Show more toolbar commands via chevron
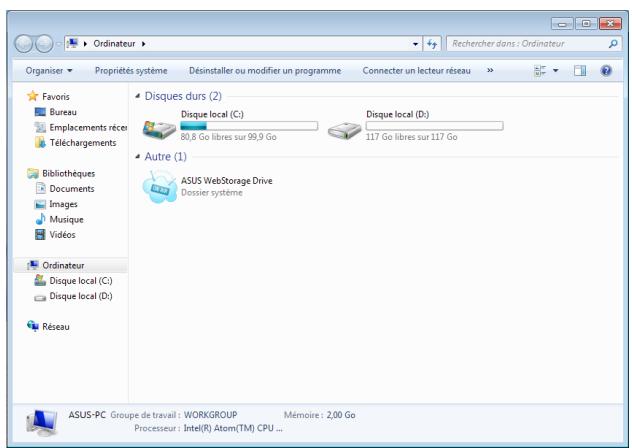 pos(490,70)
